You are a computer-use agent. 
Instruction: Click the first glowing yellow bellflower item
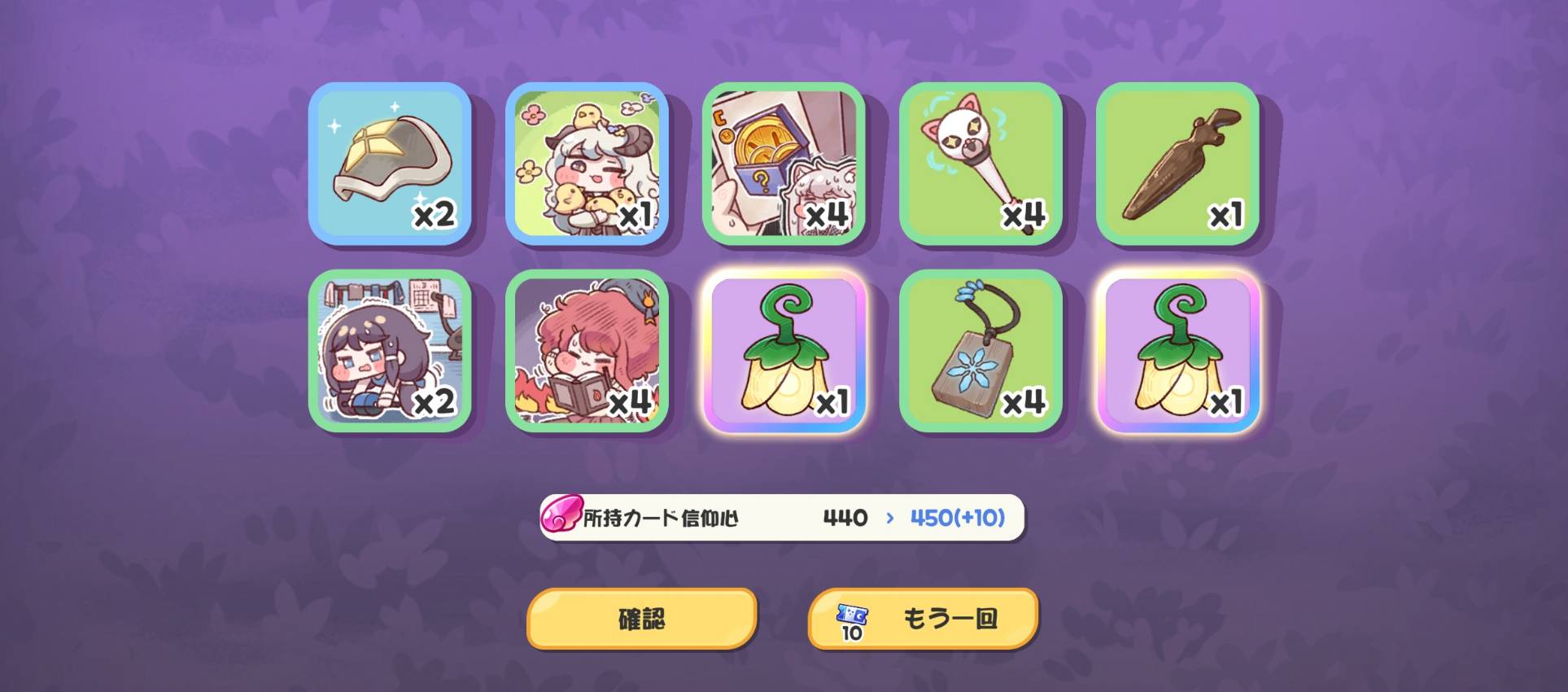click(x=784, y=350)
